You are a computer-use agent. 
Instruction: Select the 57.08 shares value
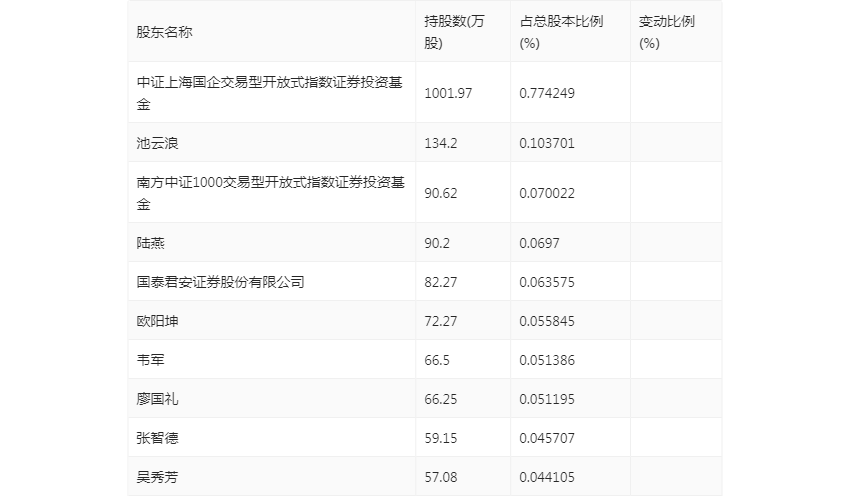pyautogui.click(x=440, y=477)
